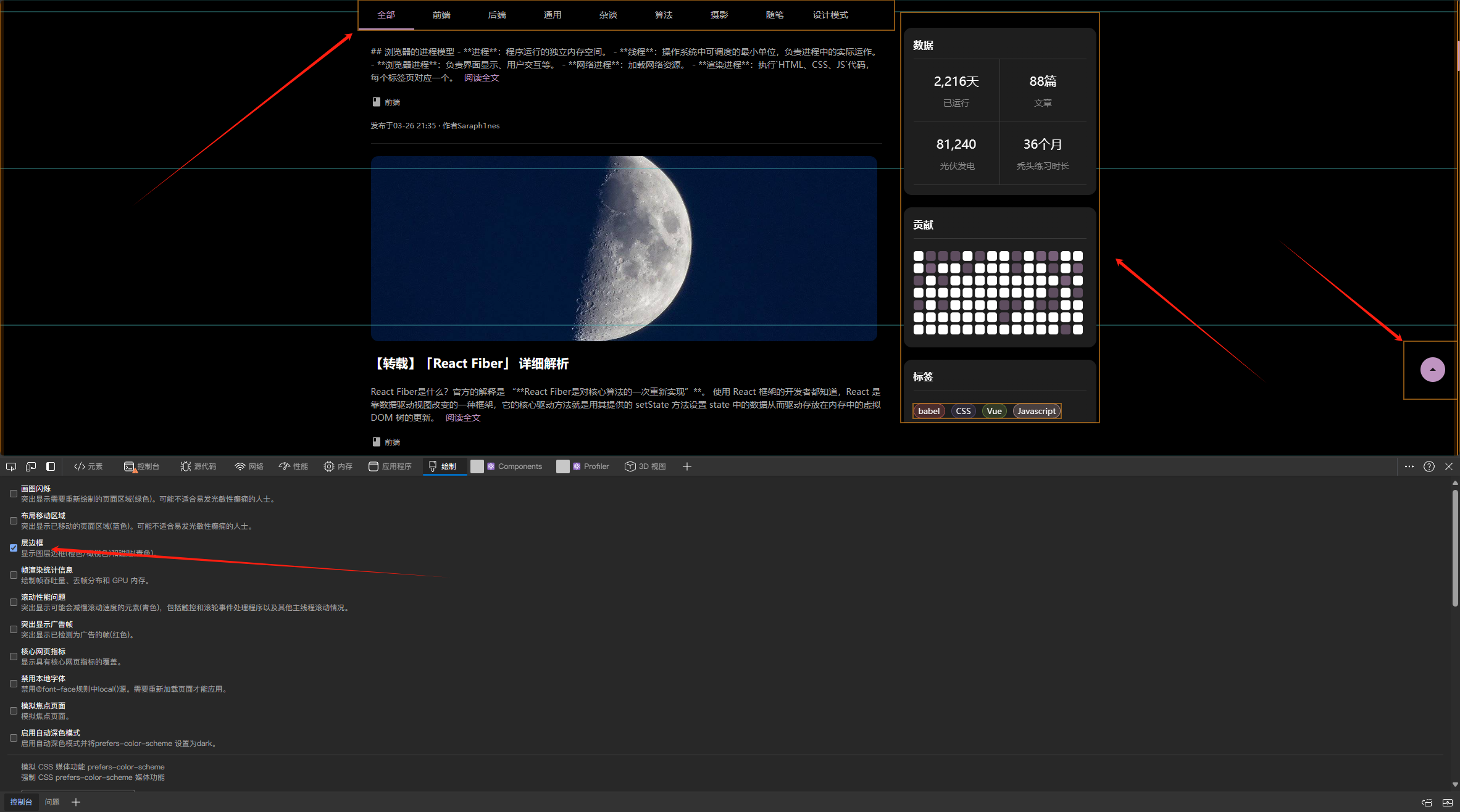1460x812 pixels.
Task: Add a new tool with the toolbar plus icon
Action: pyautogui.click(x=687, y=466)
